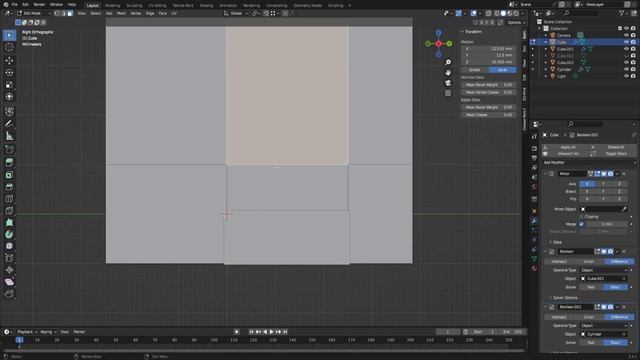Select the Spin tool
The height and width of the screenshot is (360, 640).
pos(9,234)
